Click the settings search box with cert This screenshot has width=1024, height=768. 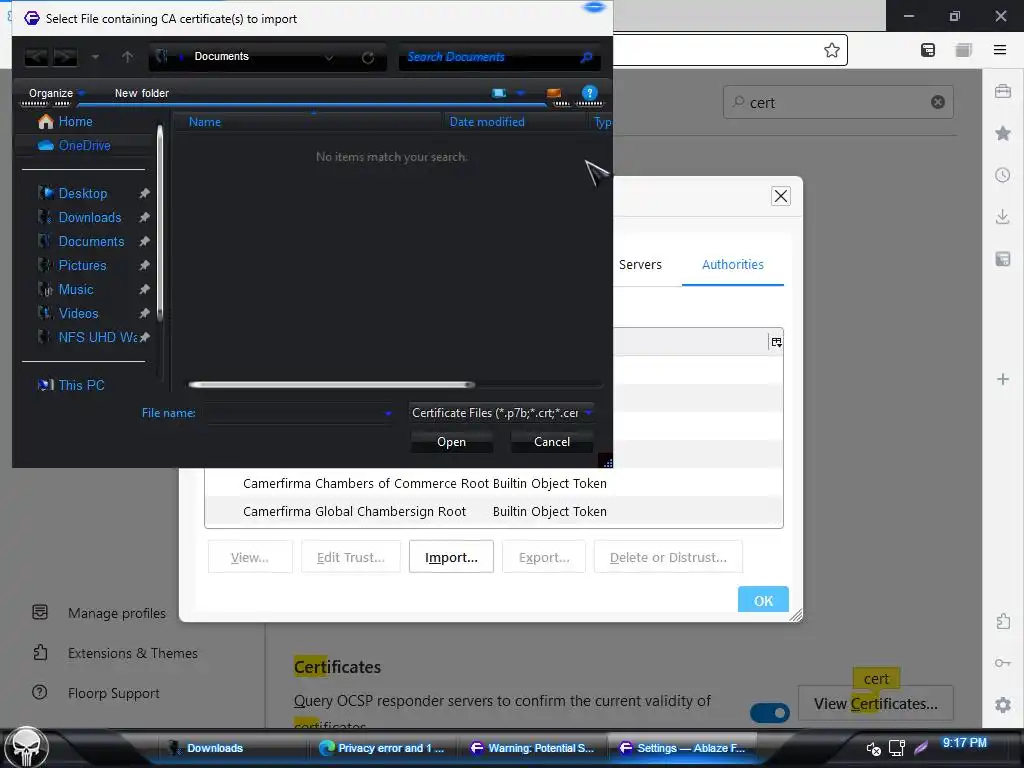(x=838, y=103)
